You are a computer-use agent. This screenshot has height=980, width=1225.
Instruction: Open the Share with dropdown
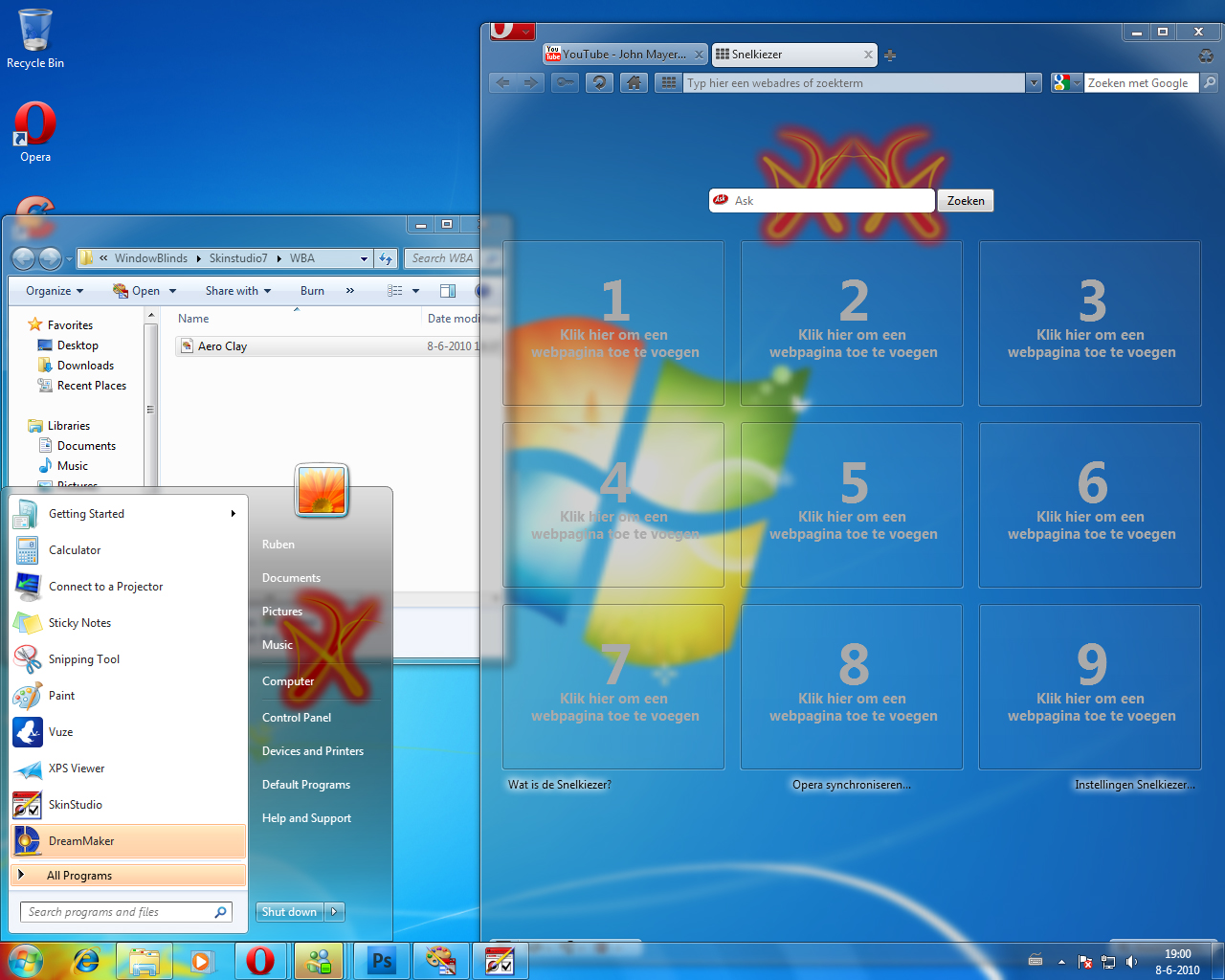click(x=238, y=291)
